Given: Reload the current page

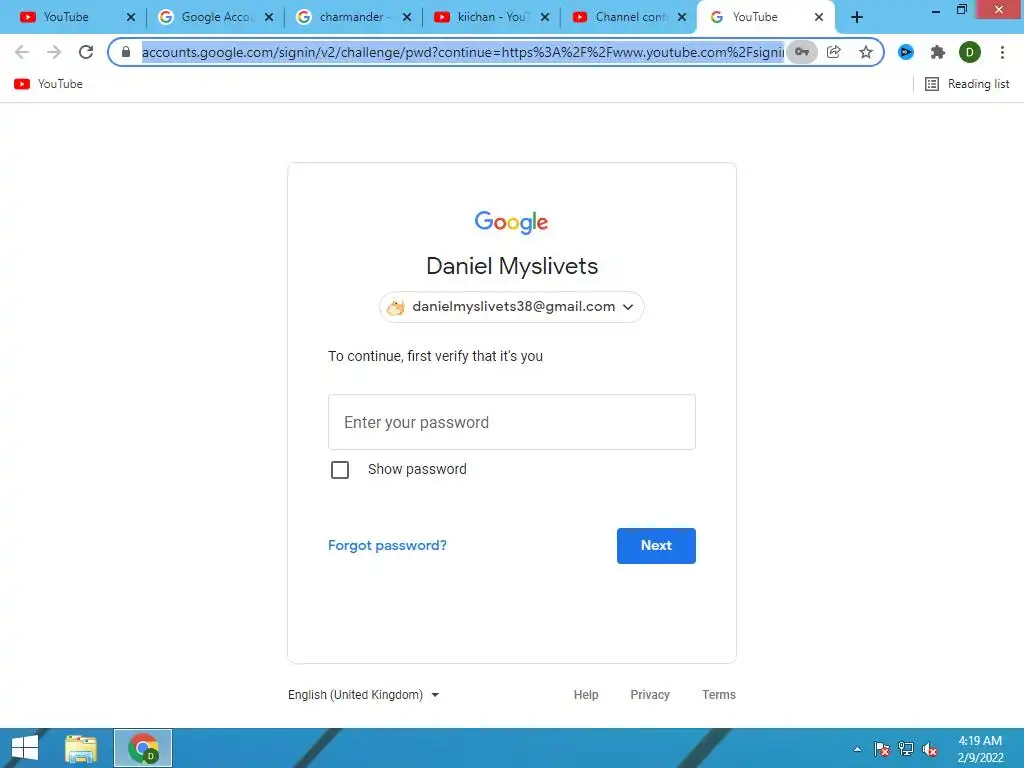Looking at the screenshot, I should pyautogui.click(x=86, y=52).
